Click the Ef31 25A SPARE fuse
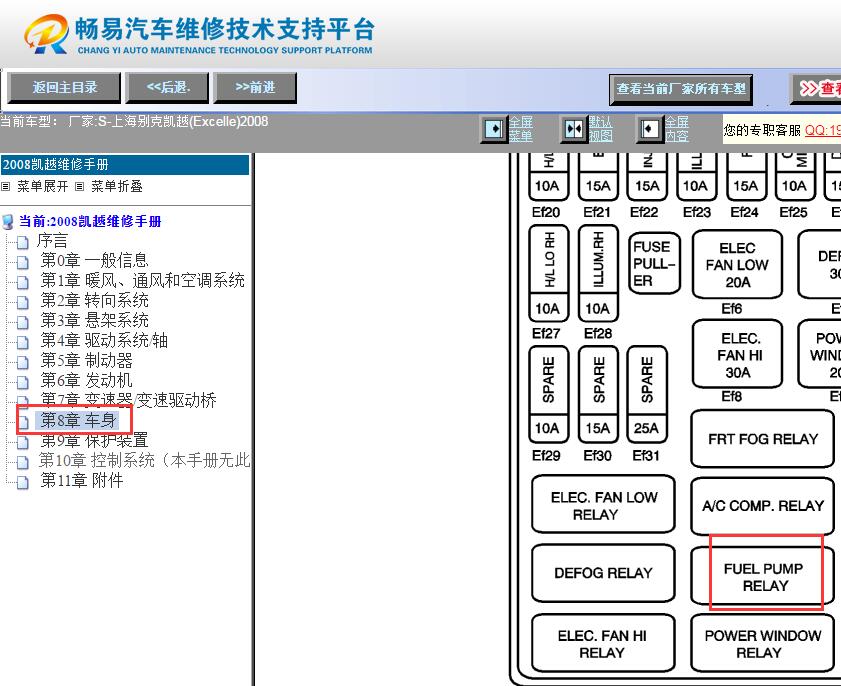Viewport: 841px width, 686px height. (x=647, y=394)
